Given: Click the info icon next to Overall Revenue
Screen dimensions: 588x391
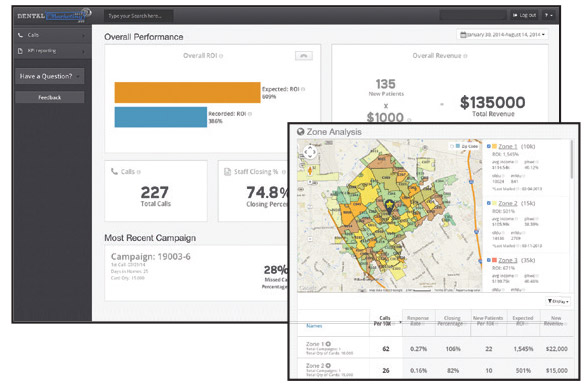Looking at the screenshot, I should pos(465,56).
